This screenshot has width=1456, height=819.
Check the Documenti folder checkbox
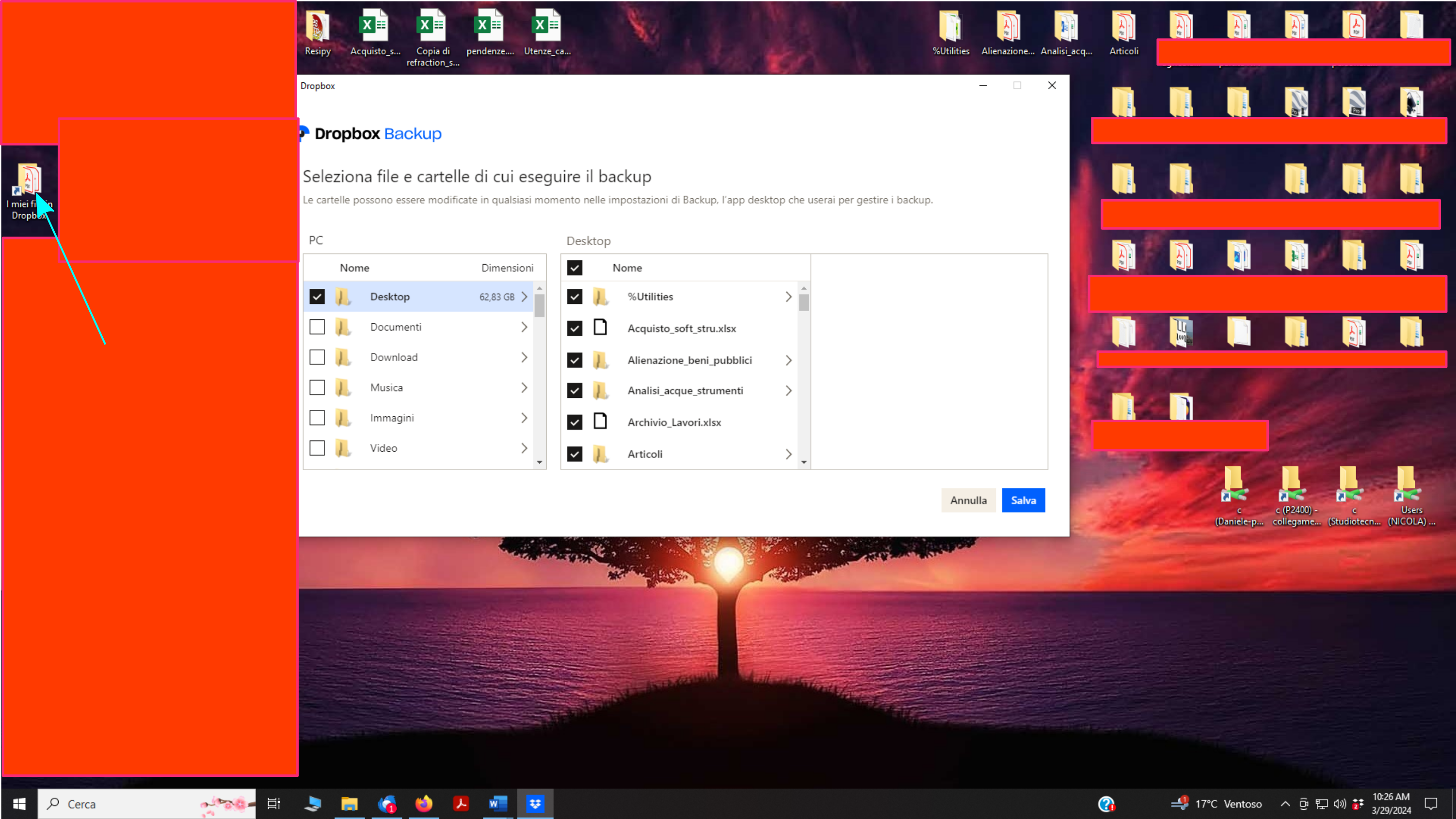(317, 327)
